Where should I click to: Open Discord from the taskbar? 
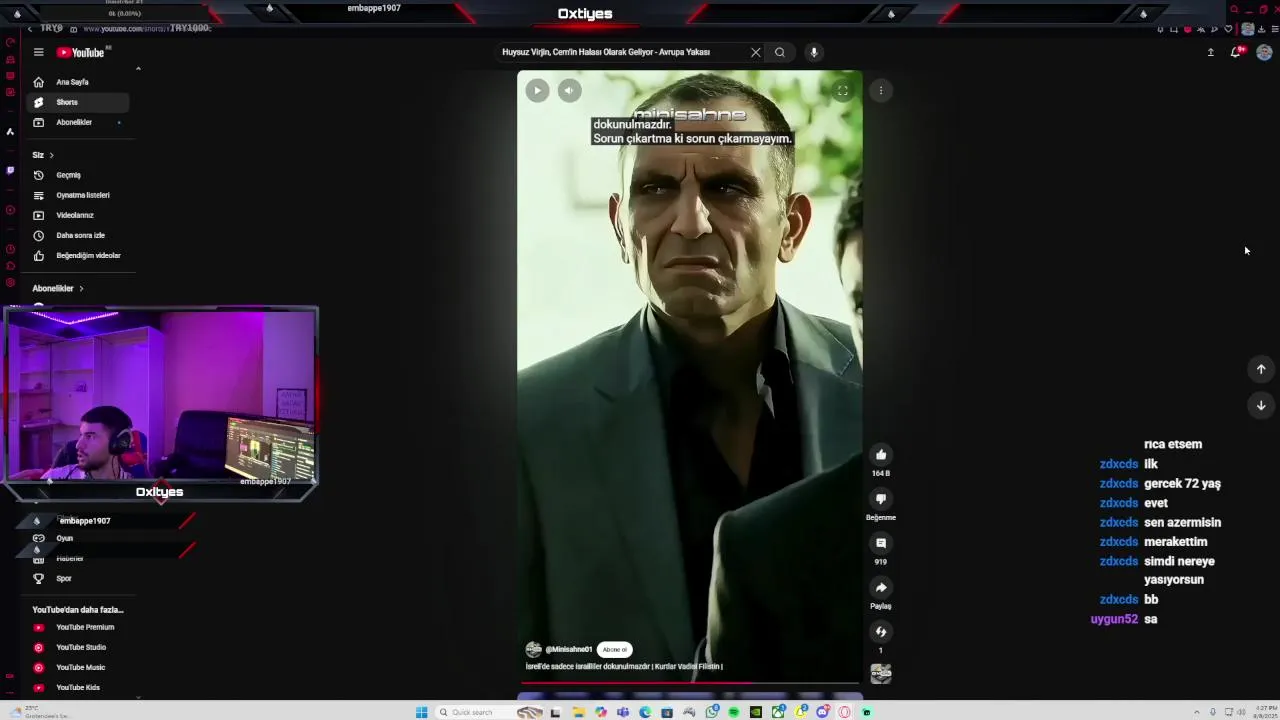click(822, 712)
